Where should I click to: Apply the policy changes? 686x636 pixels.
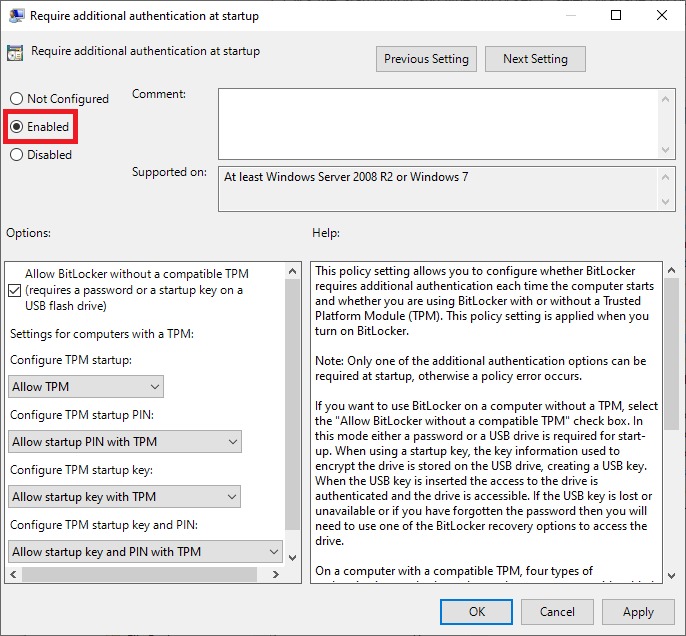tap(638, 611)
